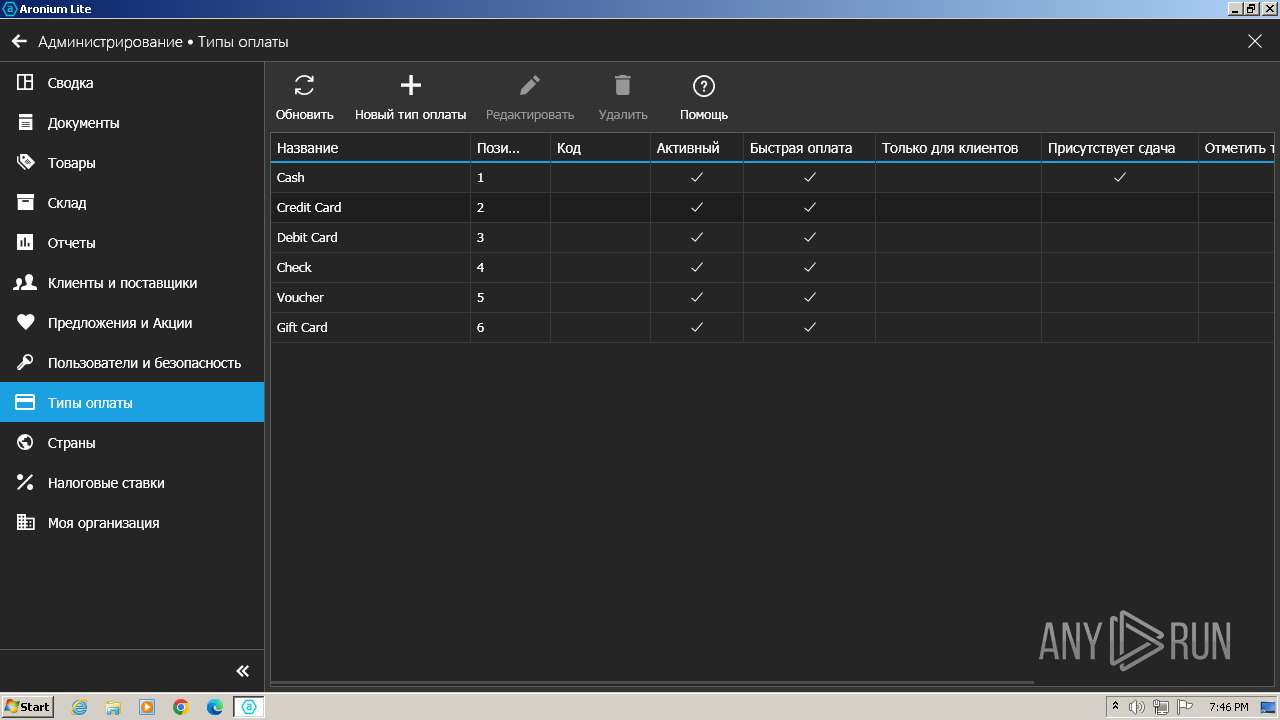
Task: Open media player from the taskbar
Action: tap(147, 707)
